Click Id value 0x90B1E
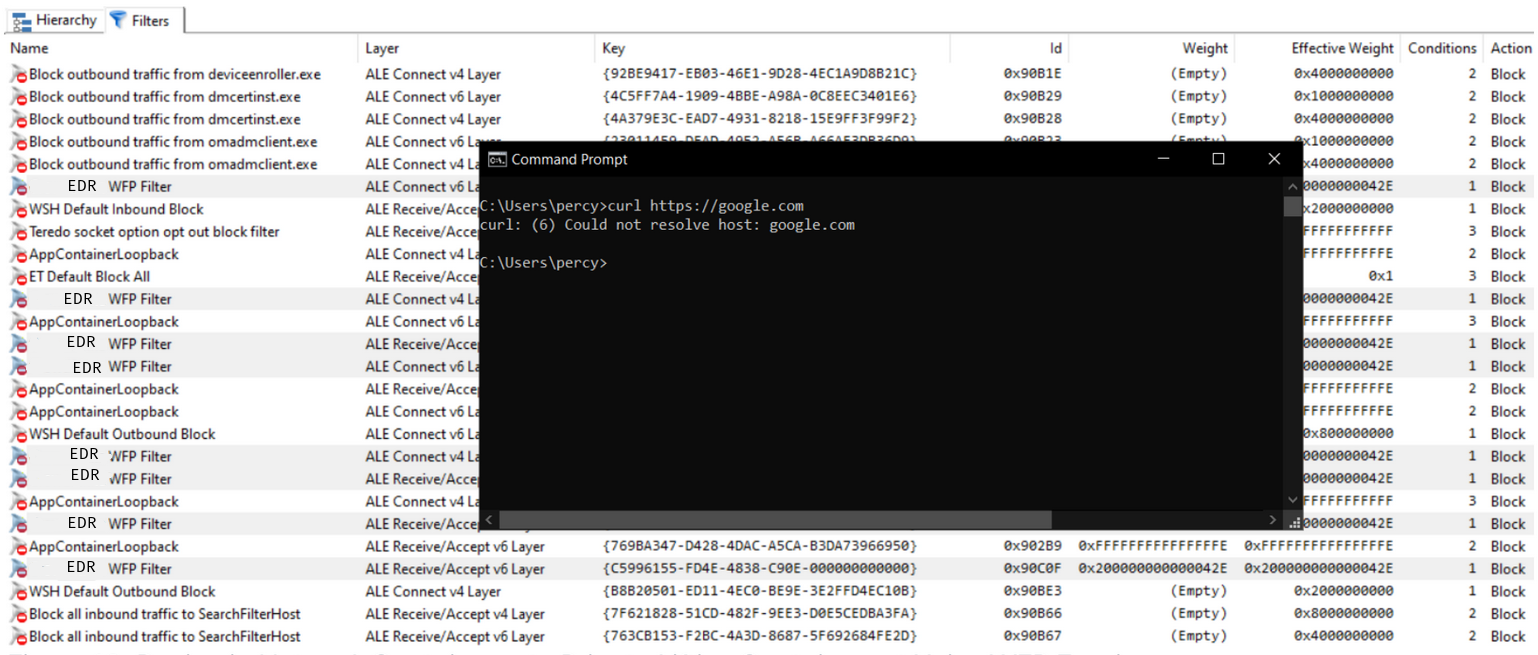Image resolution: width=1538 pixels, height=655 pixels. tap(1033, 74)
